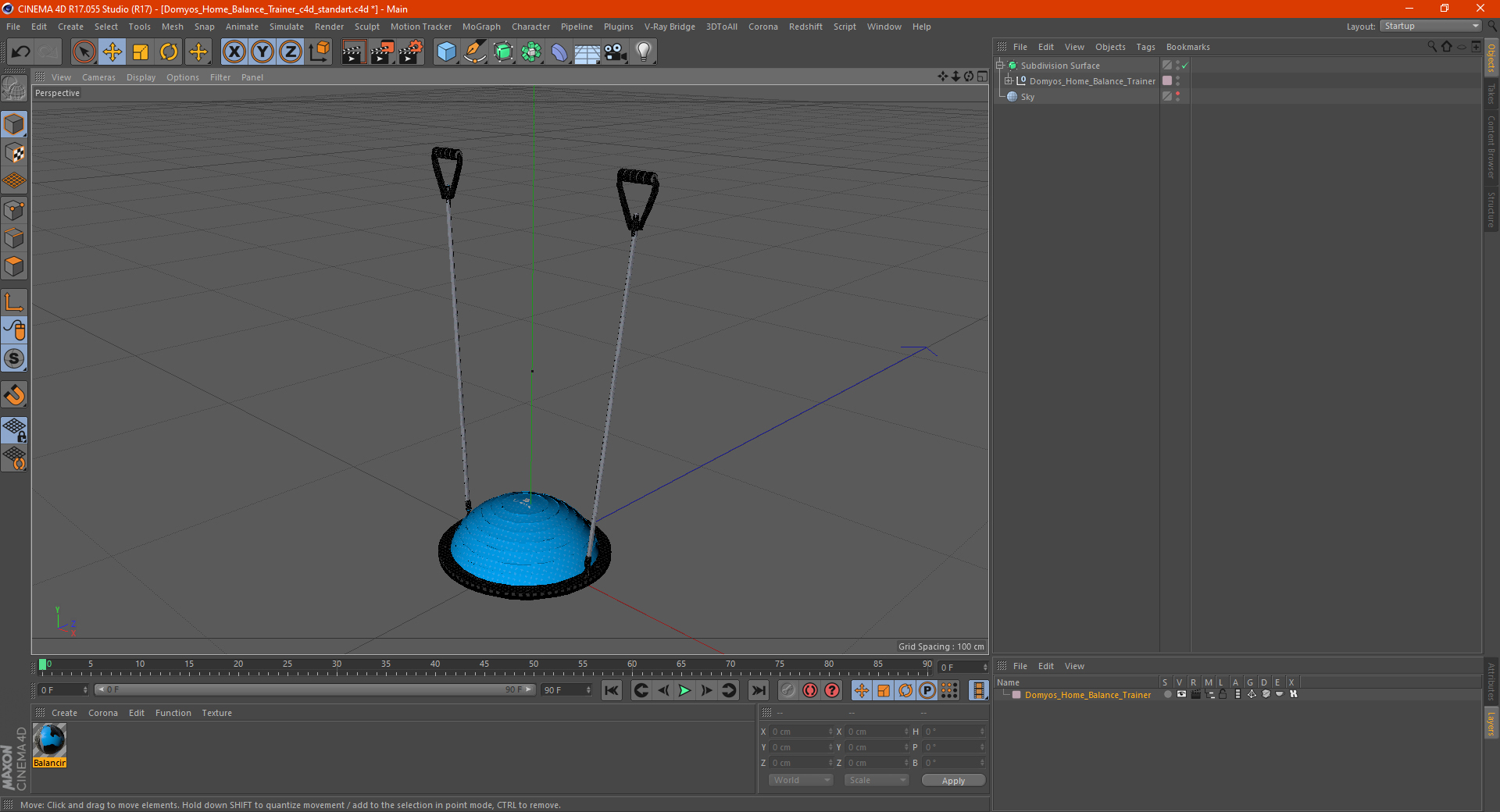Screen dimensions: 1500x812
Task: Click the Apply button
Action: point(953,781)
